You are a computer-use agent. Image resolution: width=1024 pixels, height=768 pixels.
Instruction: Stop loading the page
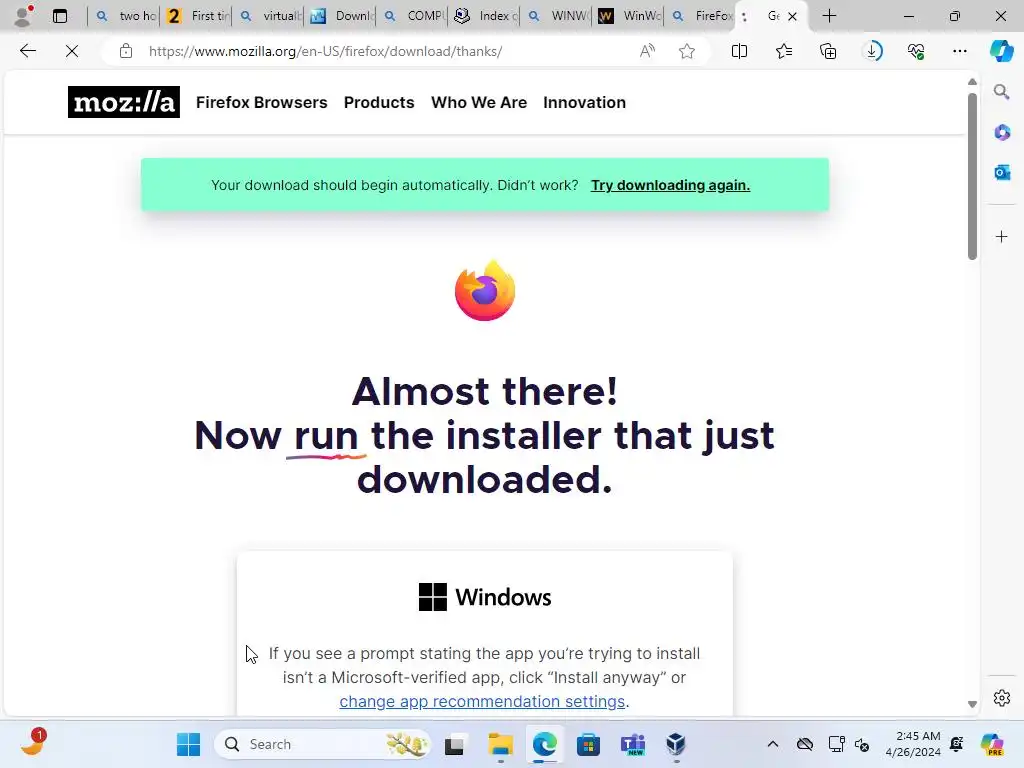tap(72, 51)
